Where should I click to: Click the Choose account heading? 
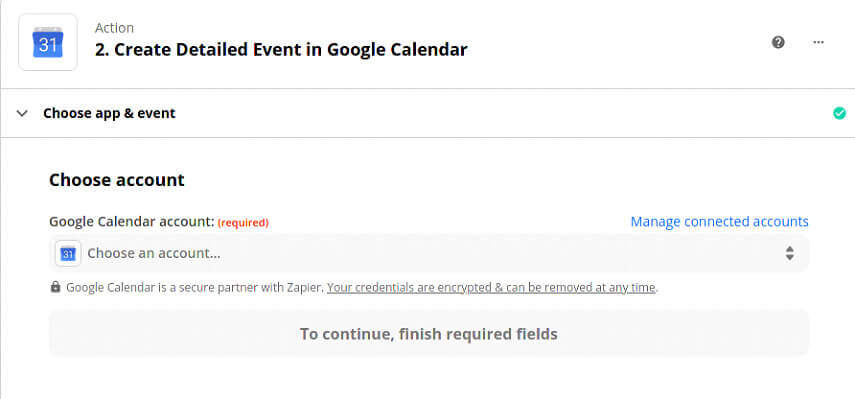117,180
